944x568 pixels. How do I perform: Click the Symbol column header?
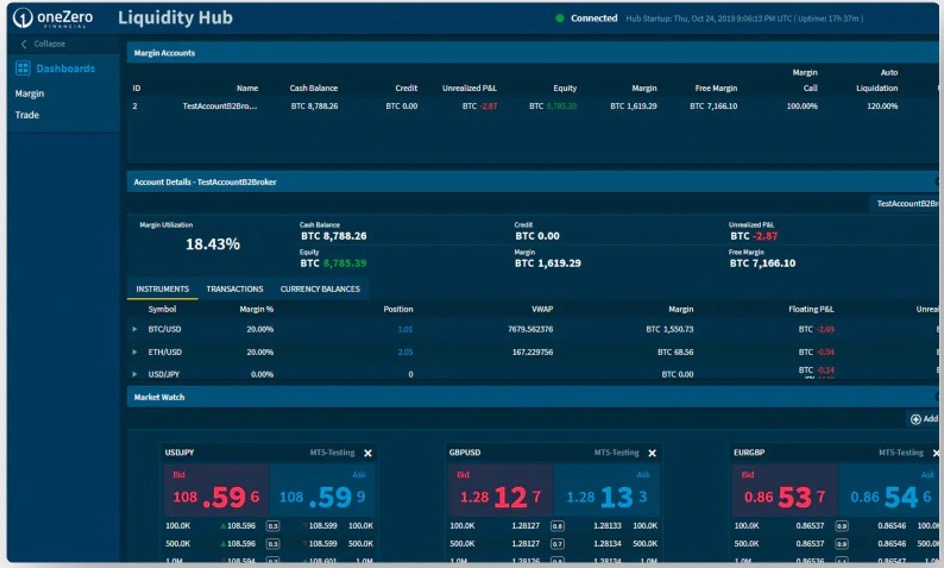point(162,309)
